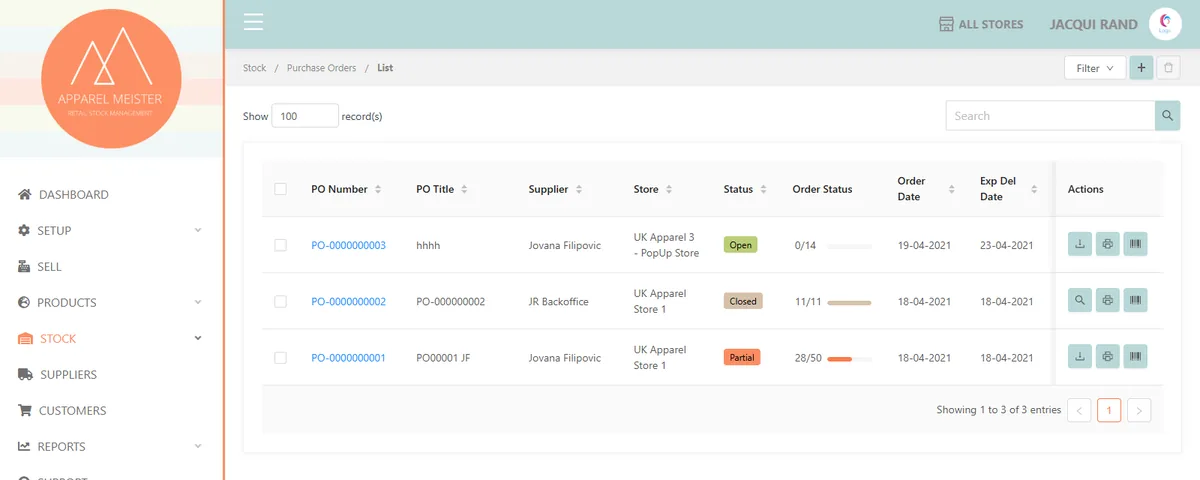Screen dimensions: 1200x480
Task: Click the search magnifier button
Action: pos(1168,116)
